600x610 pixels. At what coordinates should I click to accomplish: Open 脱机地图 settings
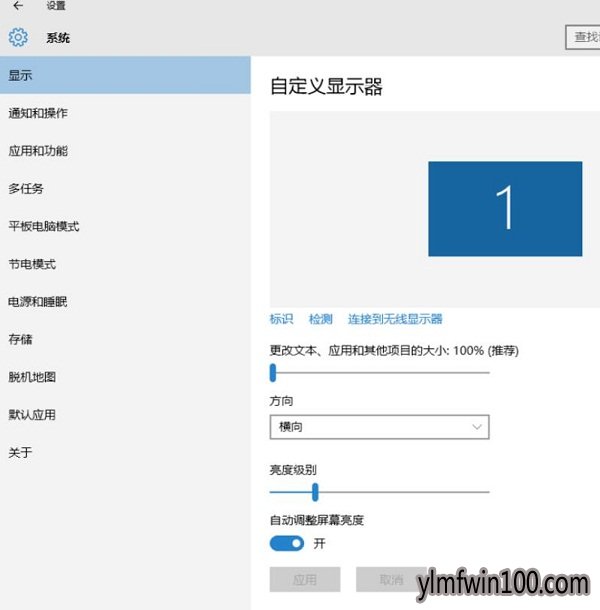[x=125, y=377]
